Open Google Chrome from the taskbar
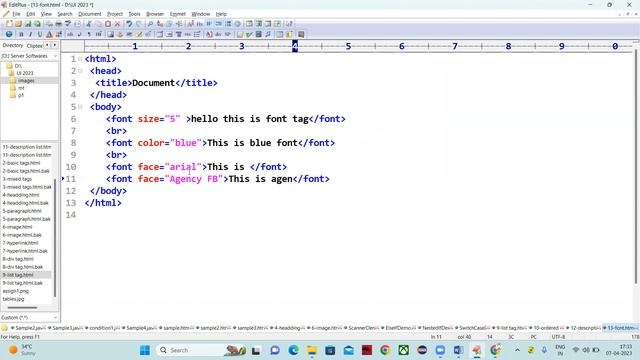Viewport: 640px width, 360px height. (385, 350)
